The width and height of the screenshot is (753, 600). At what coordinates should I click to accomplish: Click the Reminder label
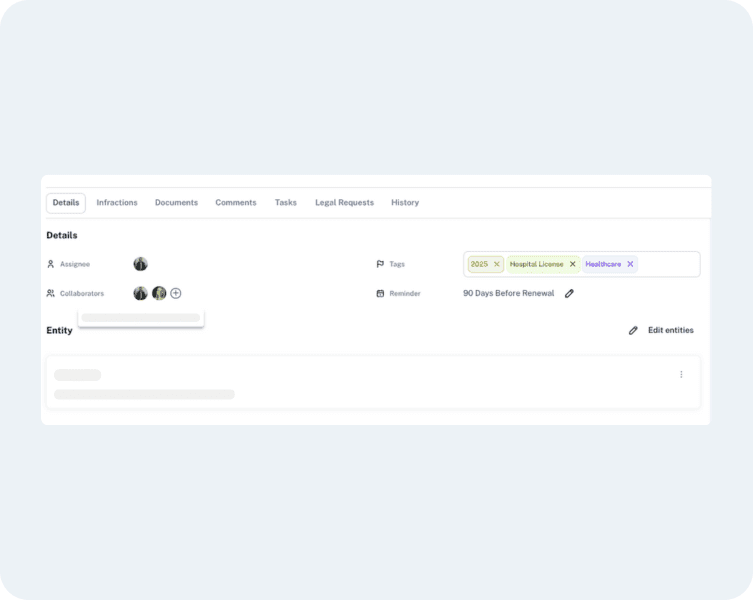[x=405, y=294]
